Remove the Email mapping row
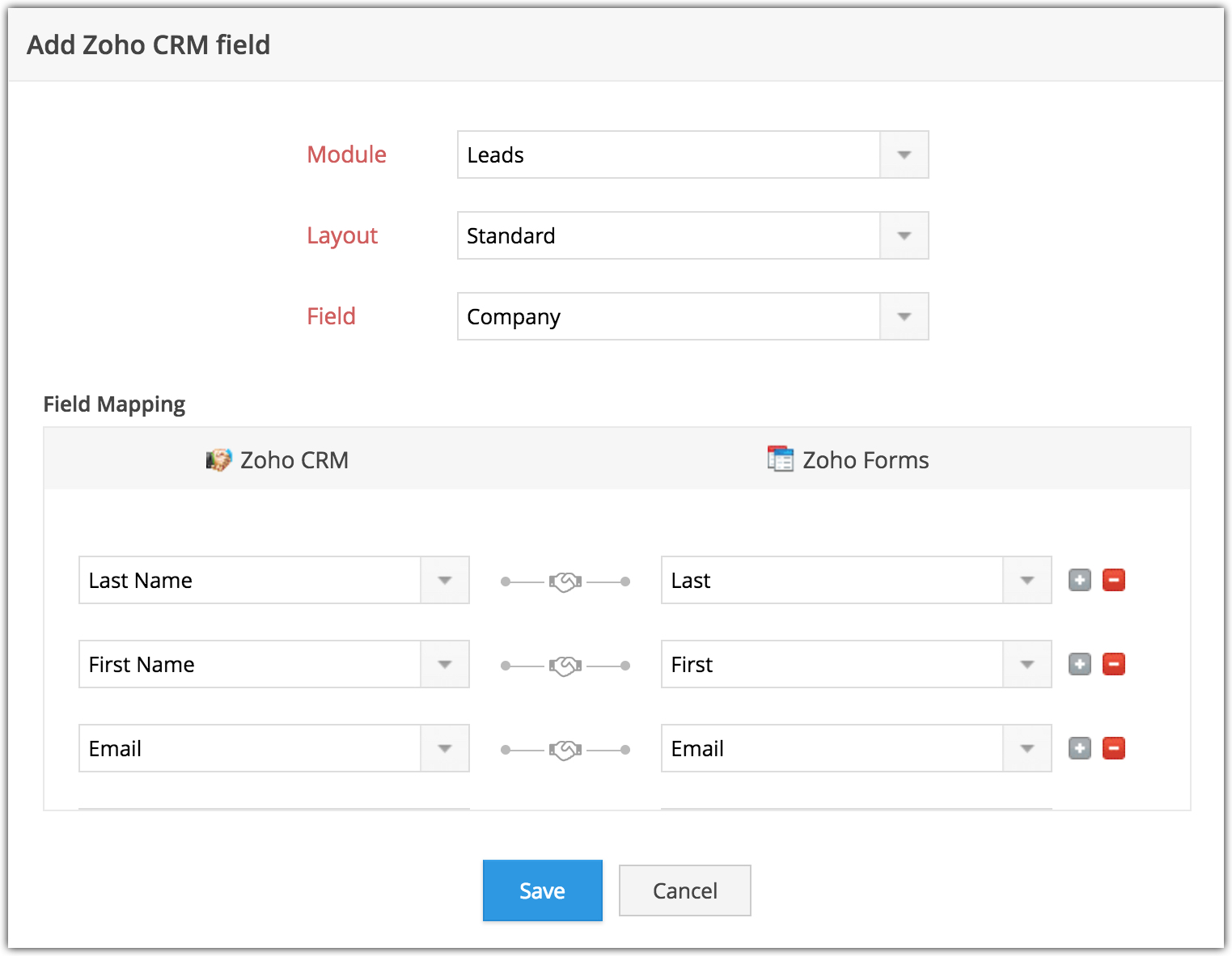This screenshot has height=956, width=1232. coord(1114,748)
